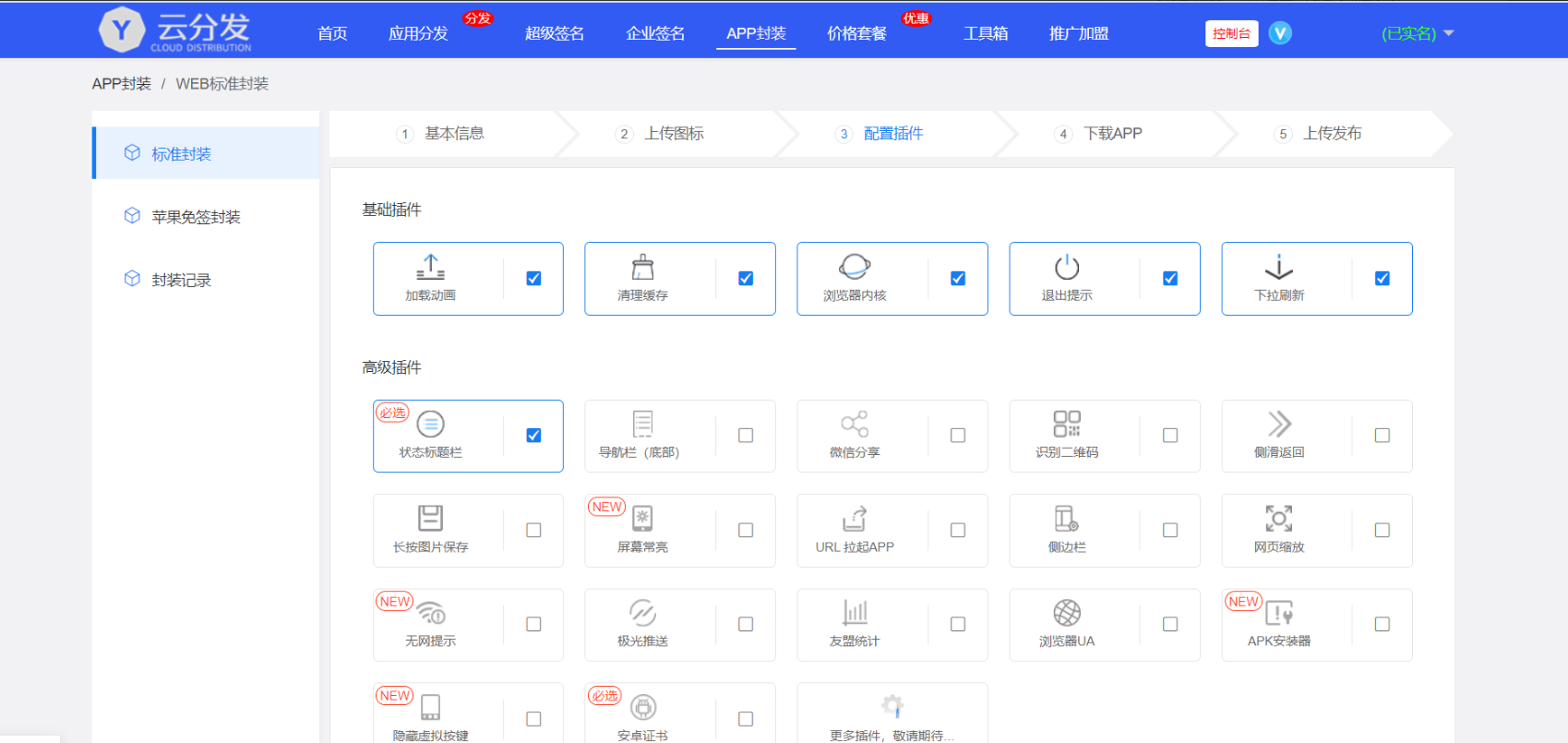Uncheck the 浏览器内核 checkbox
Screen dimensions: 1568x743
tap(958, 278)
